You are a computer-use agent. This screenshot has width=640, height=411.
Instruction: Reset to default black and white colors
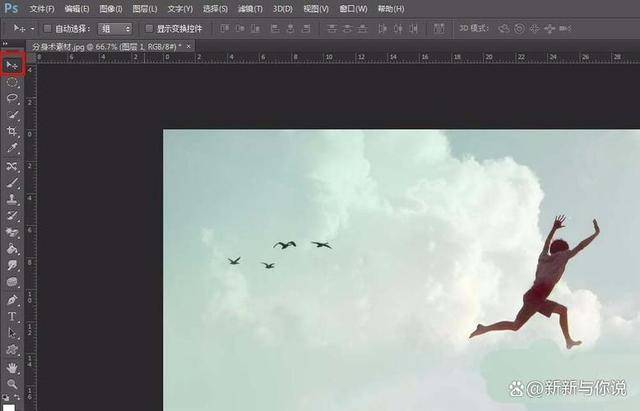click(6, 397)
